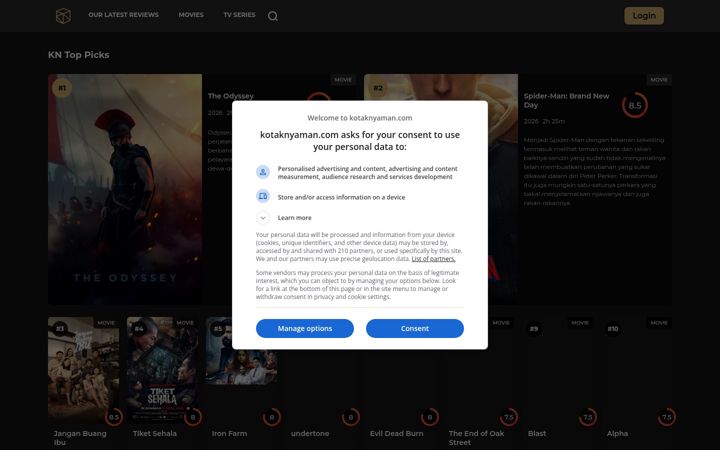Select the Tiket Sehala poster
Image resolution: width=720 pixels, height=450 pixels.
[x=162, y=370]
